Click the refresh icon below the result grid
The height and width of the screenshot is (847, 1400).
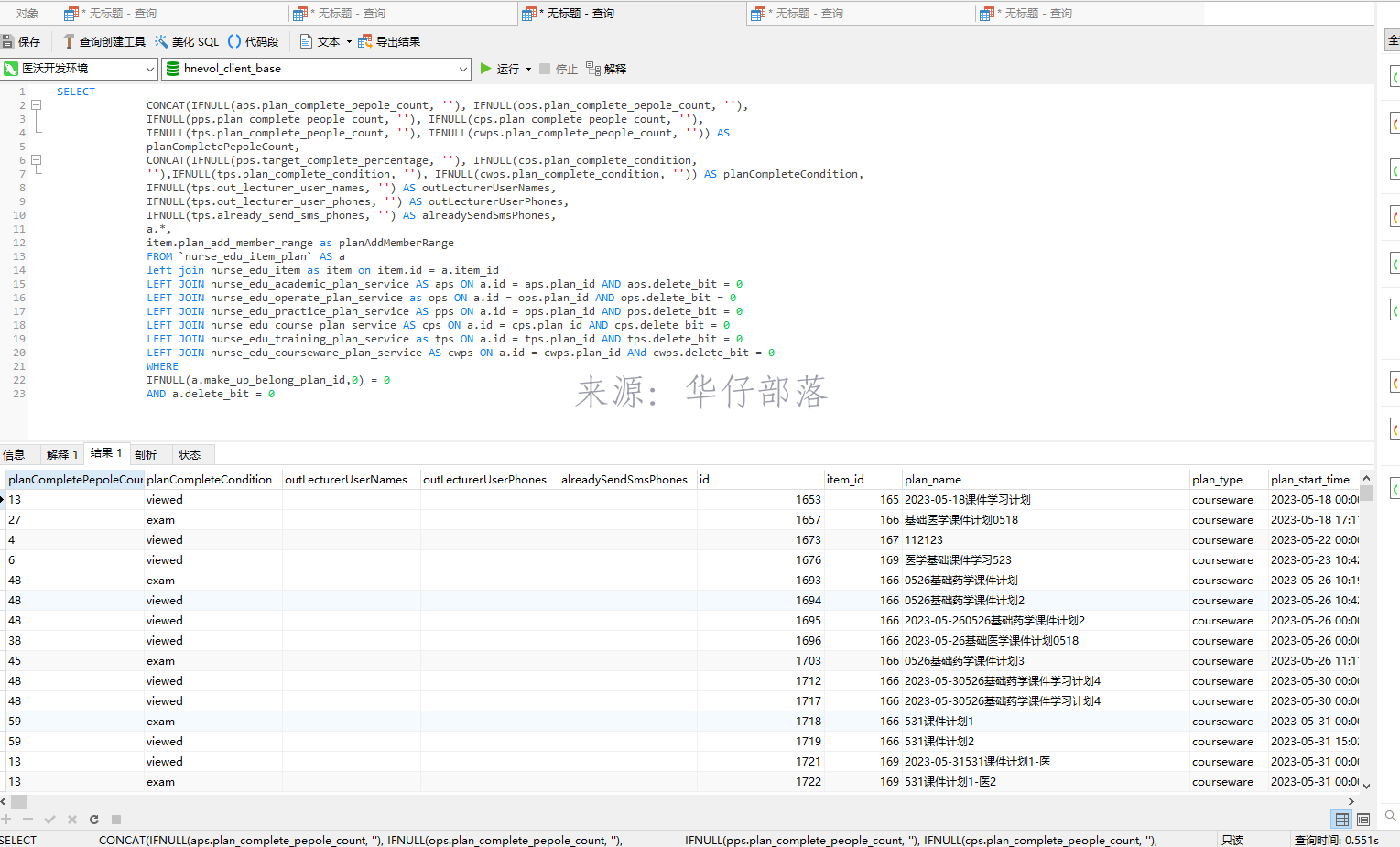[93, 820]
